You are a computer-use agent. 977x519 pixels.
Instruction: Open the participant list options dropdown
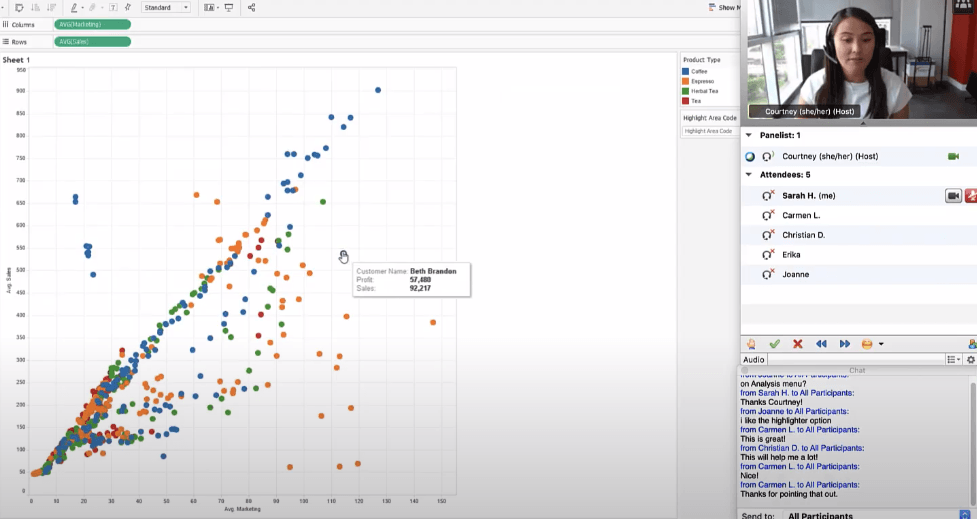click(953, 359)
